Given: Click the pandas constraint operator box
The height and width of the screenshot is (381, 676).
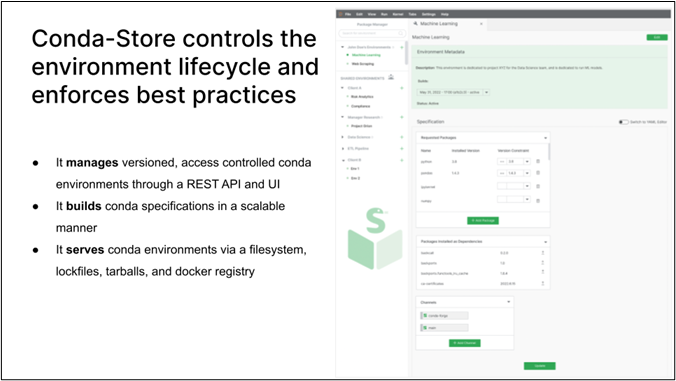Looking at the screenshot, I should pos(502,173).
